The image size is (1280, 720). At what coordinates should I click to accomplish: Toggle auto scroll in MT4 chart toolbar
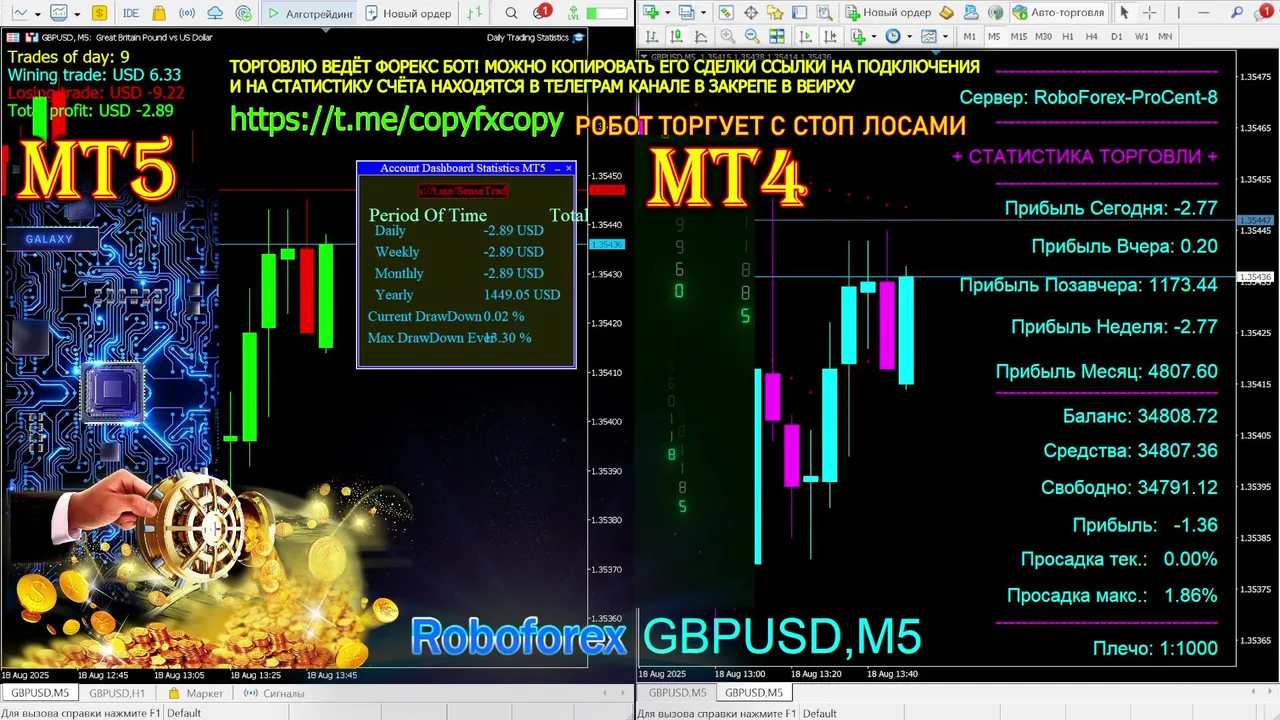pos(805,36)
